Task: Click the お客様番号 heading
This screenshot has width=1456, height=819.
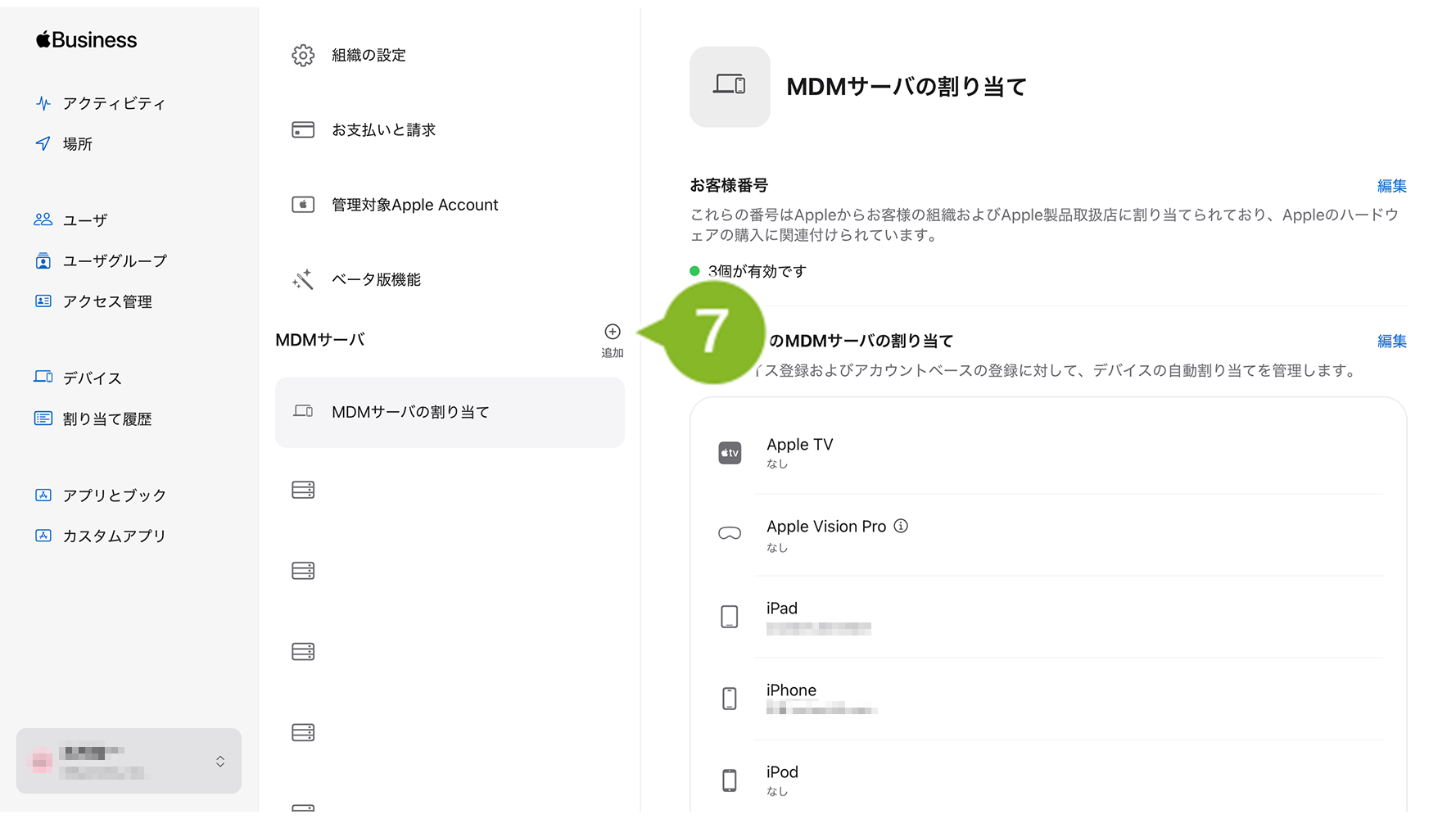Action: 729,185
